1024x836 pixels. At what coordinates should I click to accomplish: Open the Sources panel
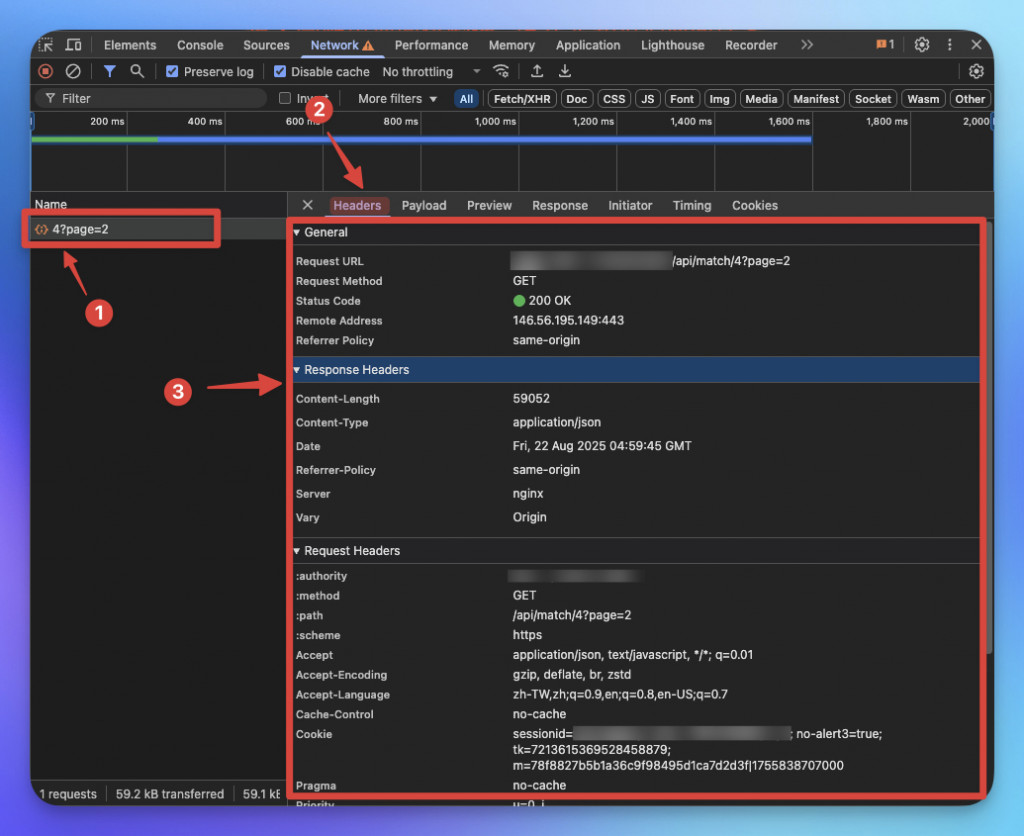266,45
